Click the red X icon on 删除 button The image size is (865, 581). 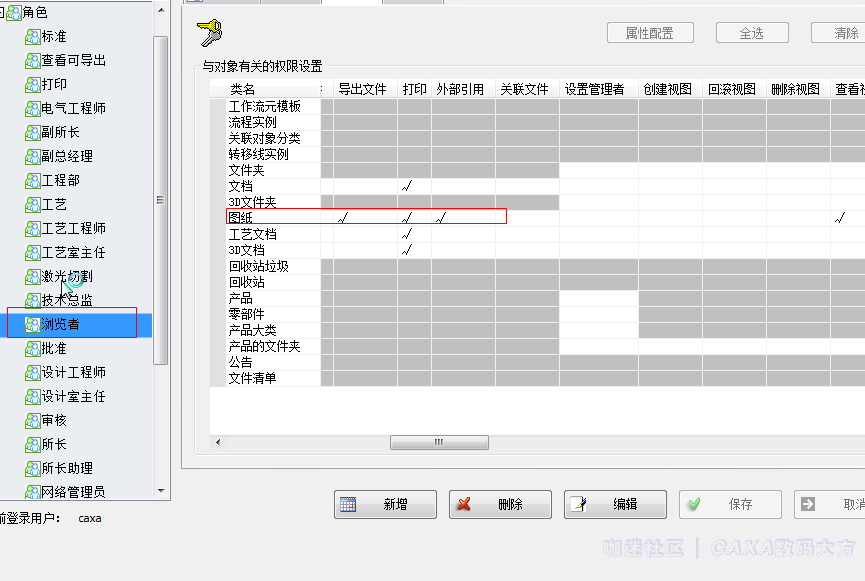tap(464, 504)
